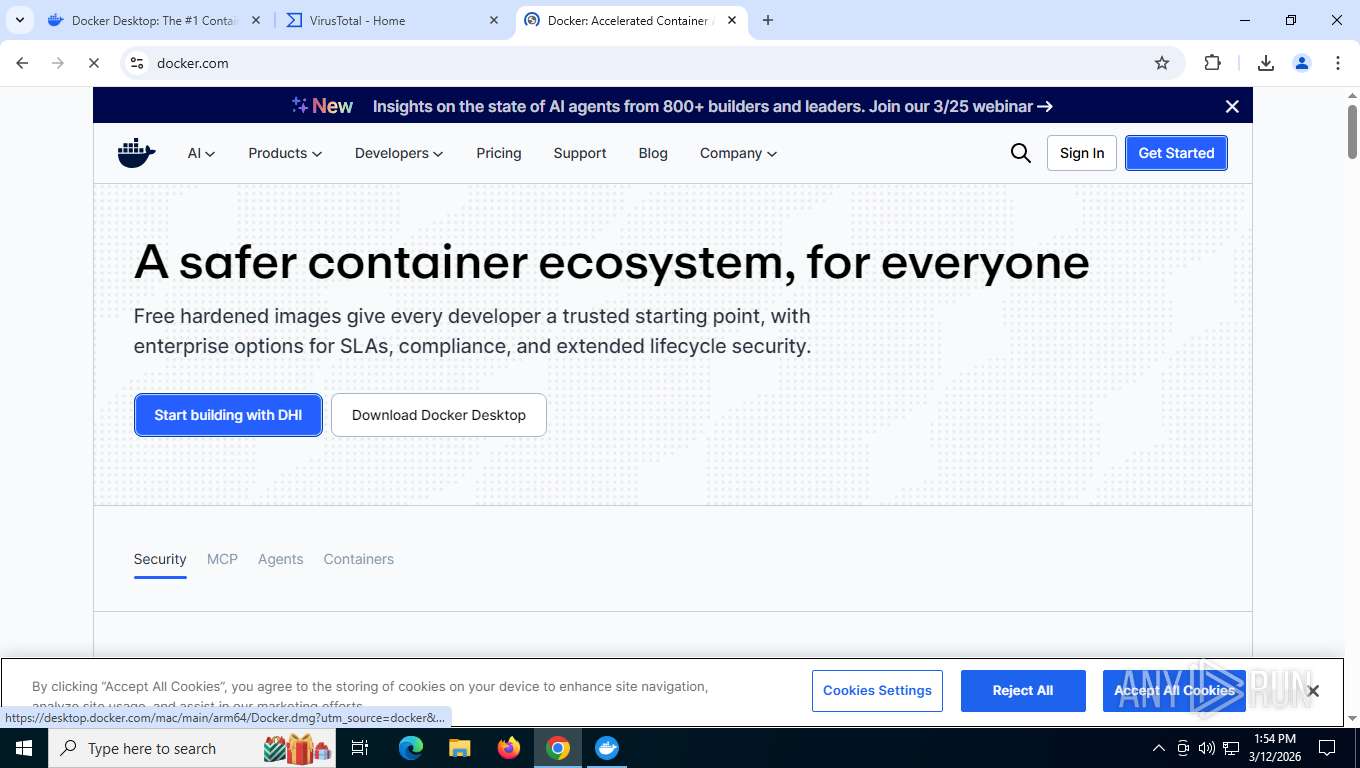Open Chrome extensions puzzle icon
The width and height of the screenshot is (1360, 768).
click(x=1212, y=63)
